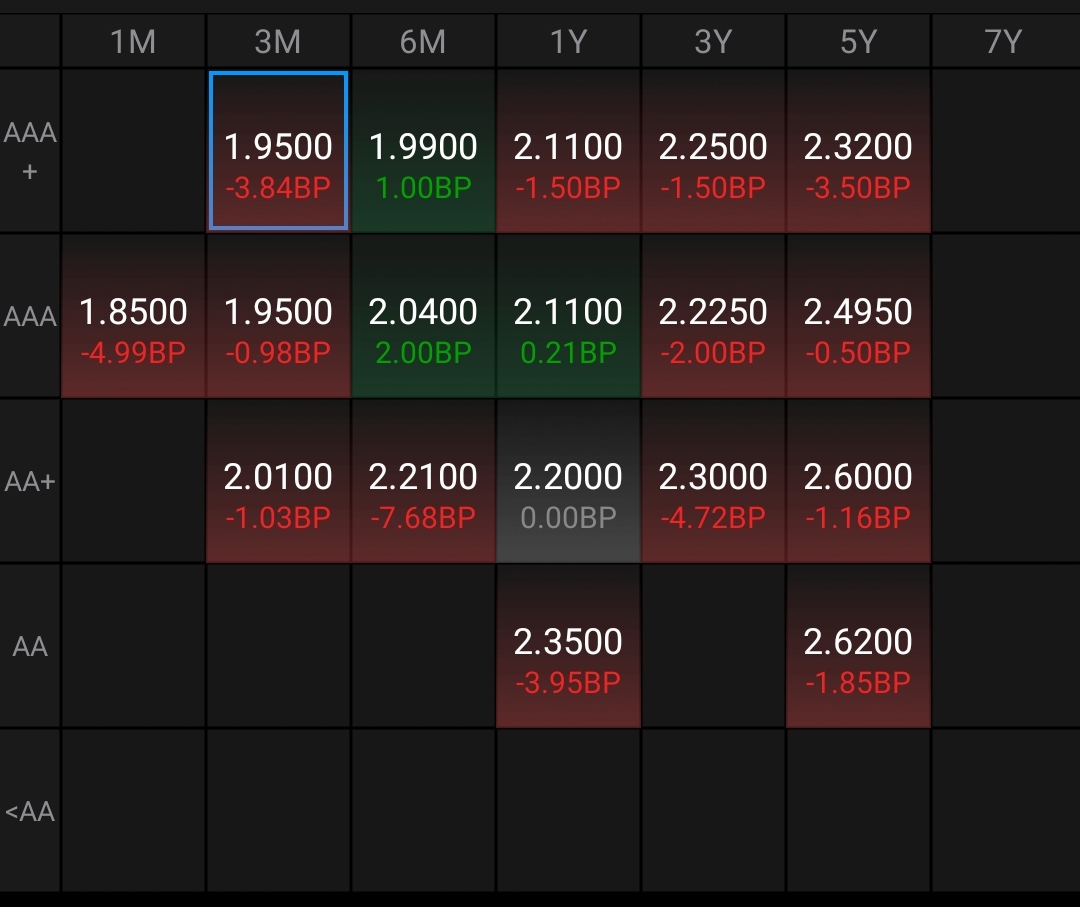
Task: Click the 3M column header
Action: tap(278, 42)
